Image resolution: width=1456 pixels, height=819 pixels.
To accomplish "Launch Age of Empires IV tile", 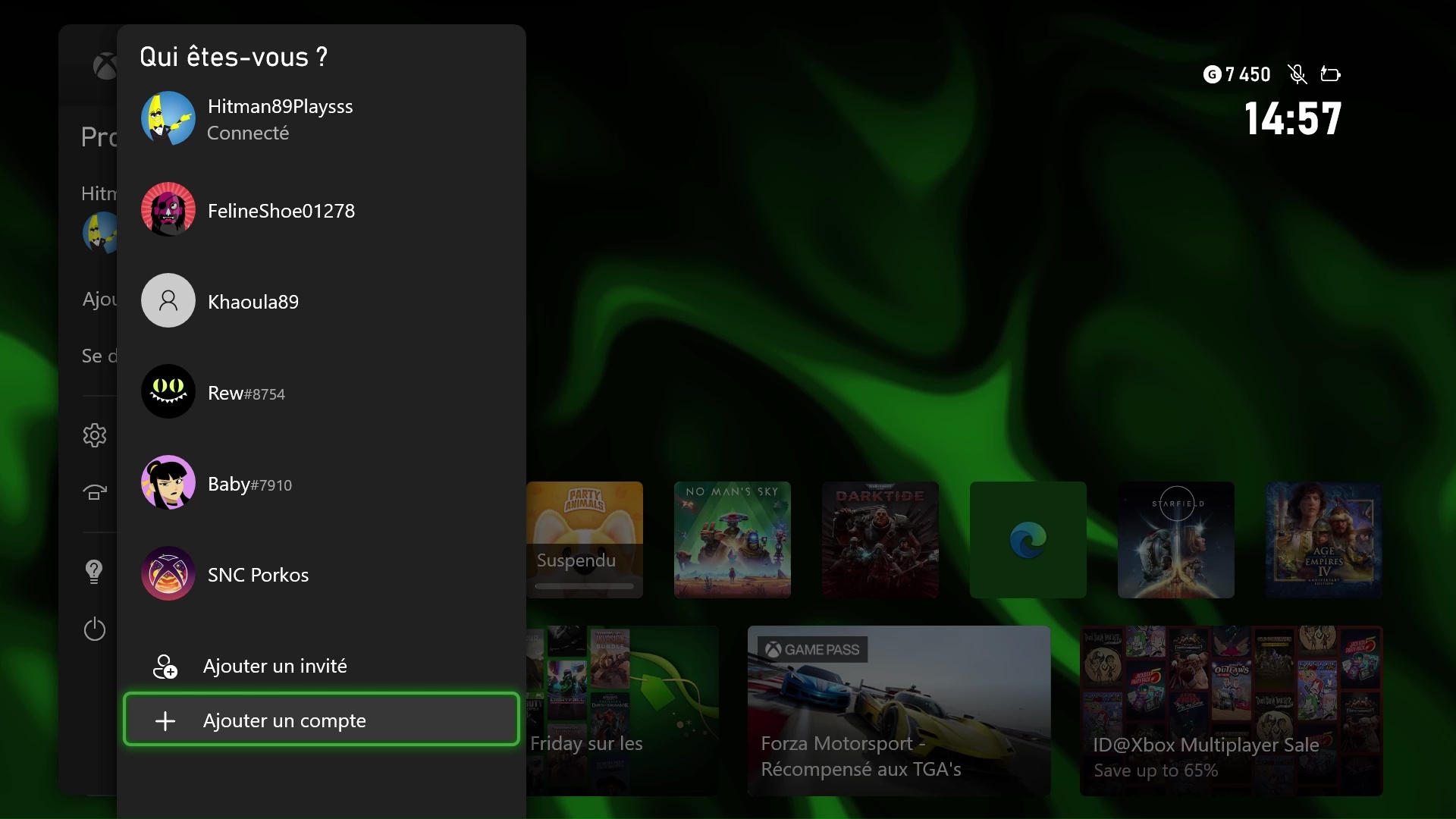I will coord(1324,540).
